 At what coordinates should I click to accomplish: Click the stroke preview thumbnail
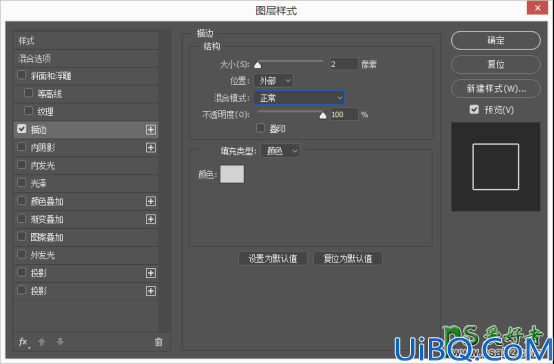point(496,167)
